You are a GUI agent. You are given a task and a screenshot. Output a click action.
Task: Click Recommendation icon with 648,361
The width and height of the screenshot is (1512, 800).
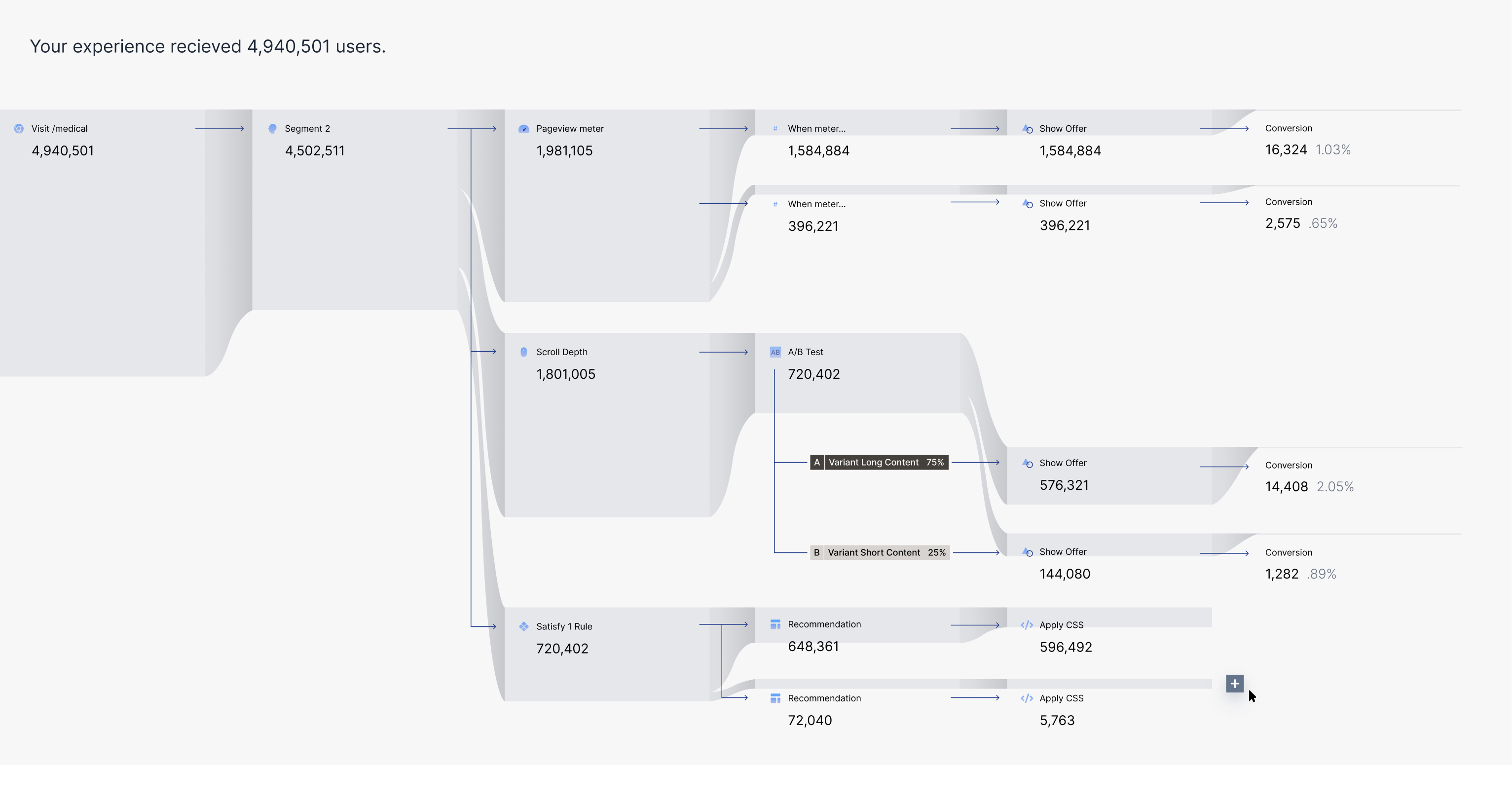pyautogui.click(x=775, y=624)
